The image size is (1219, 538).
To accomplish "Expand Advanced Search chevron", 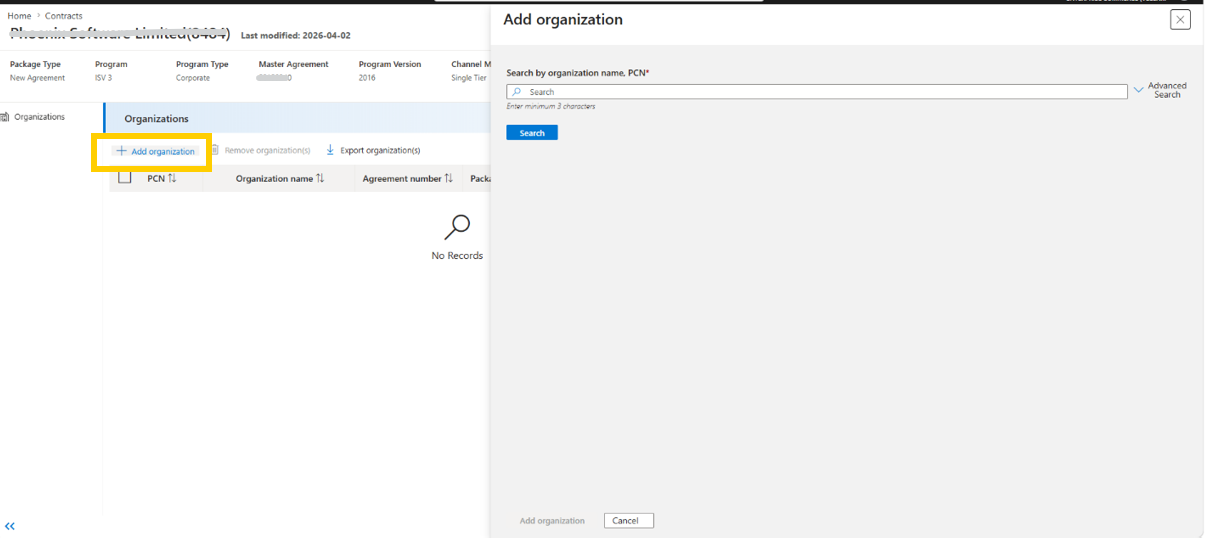I will (x=1138, y=90).
